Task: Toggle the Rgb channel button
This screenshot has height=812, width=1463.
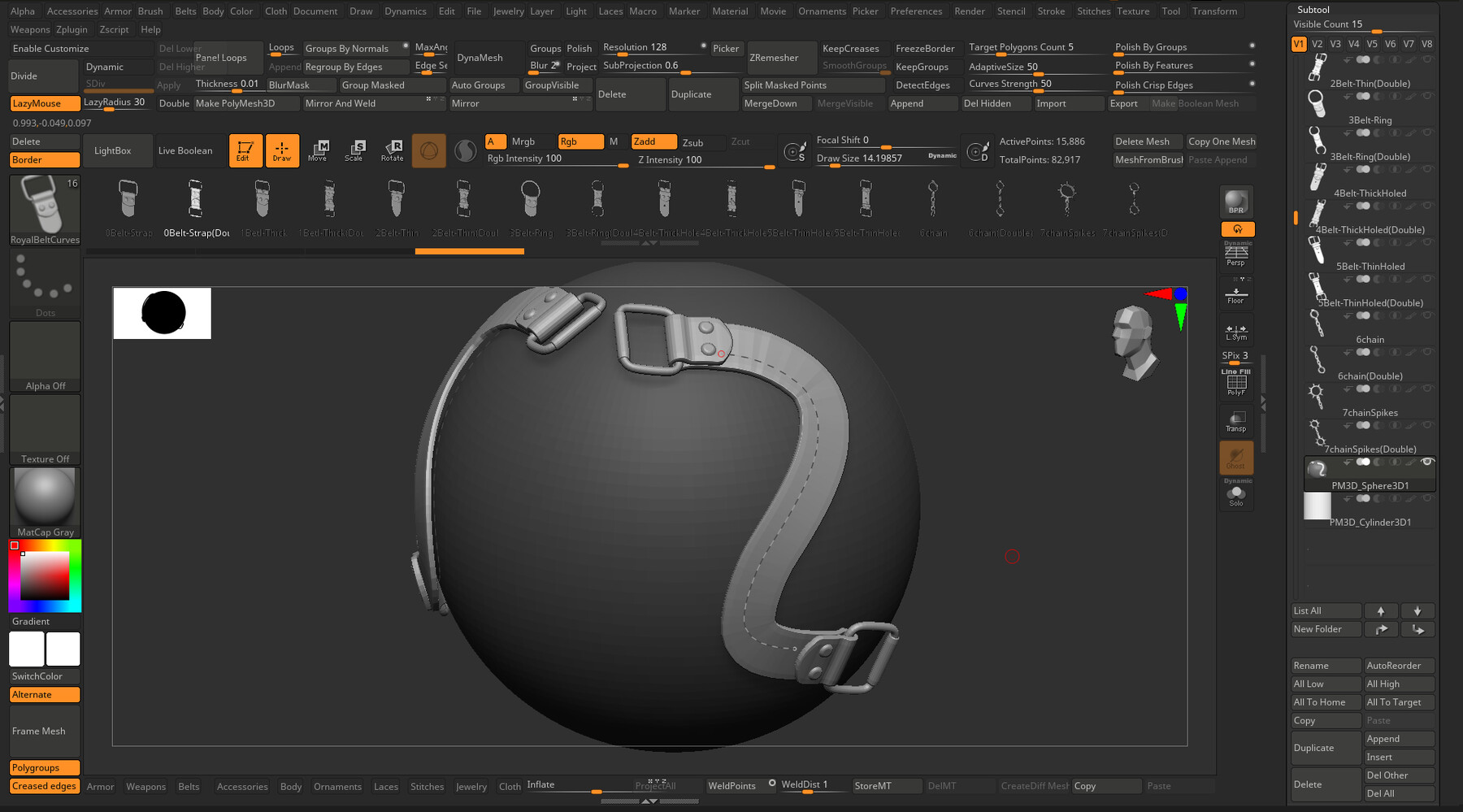Action: click(x=580, y=141)
